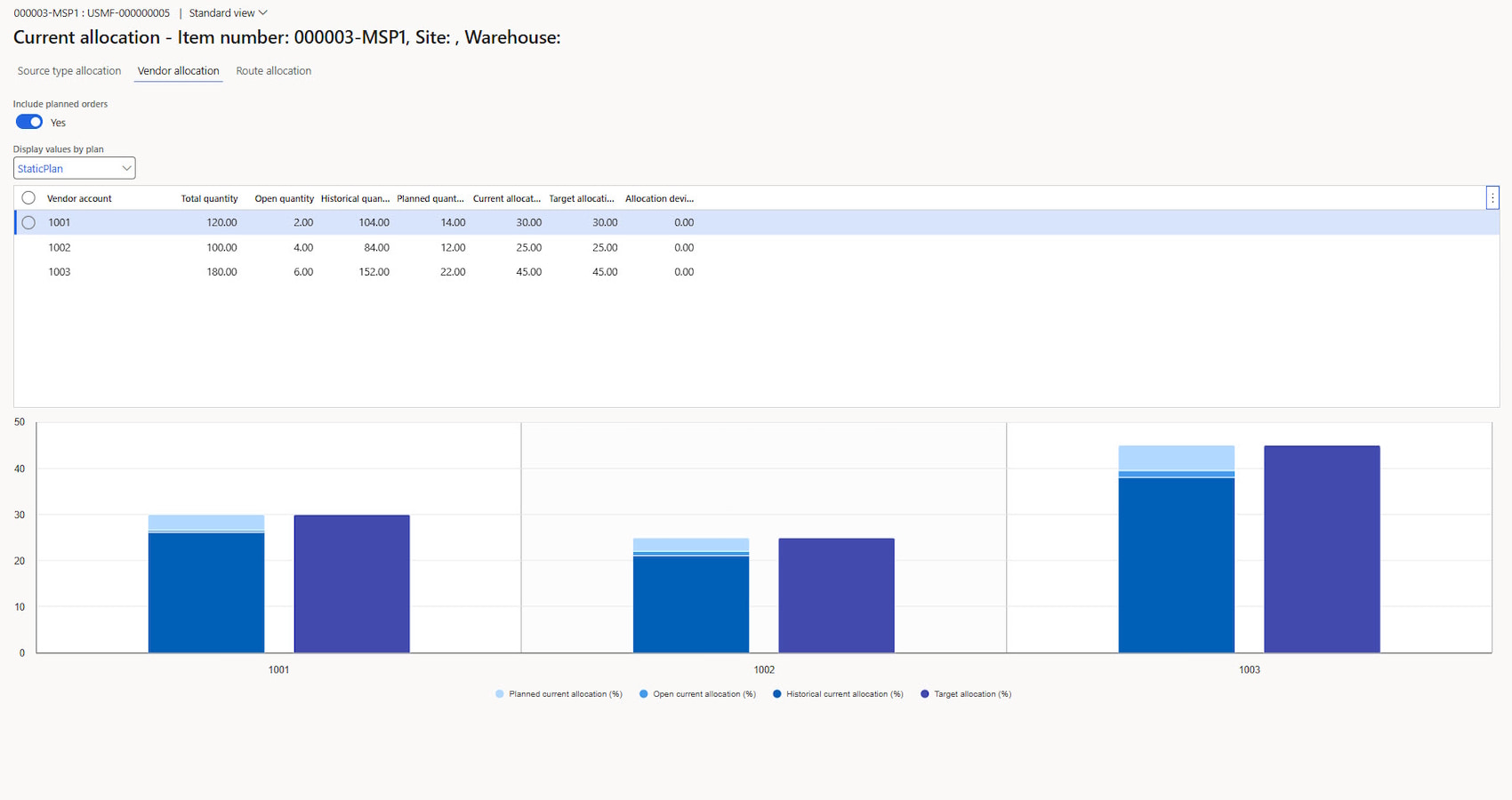Select total quantity 100.00 cell
This screenshot has height=800, width=1512.
coord(221,248)
